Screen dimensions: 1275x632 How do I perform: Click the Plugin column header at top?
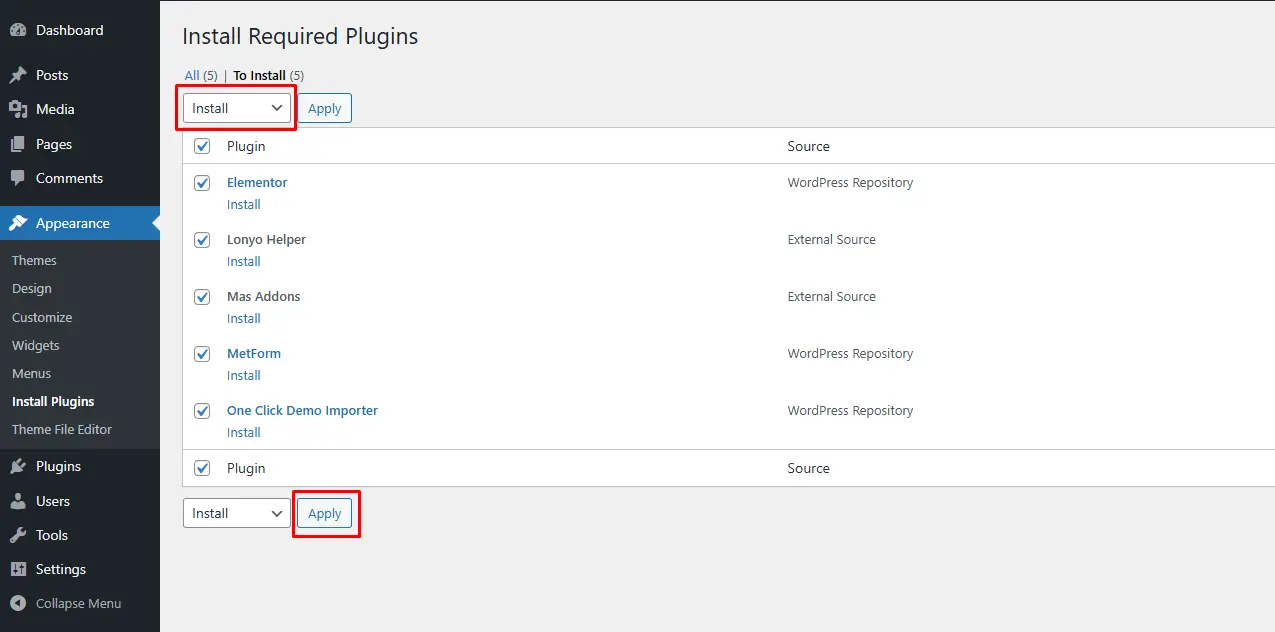pyautogui.click(x=246, y=146)
